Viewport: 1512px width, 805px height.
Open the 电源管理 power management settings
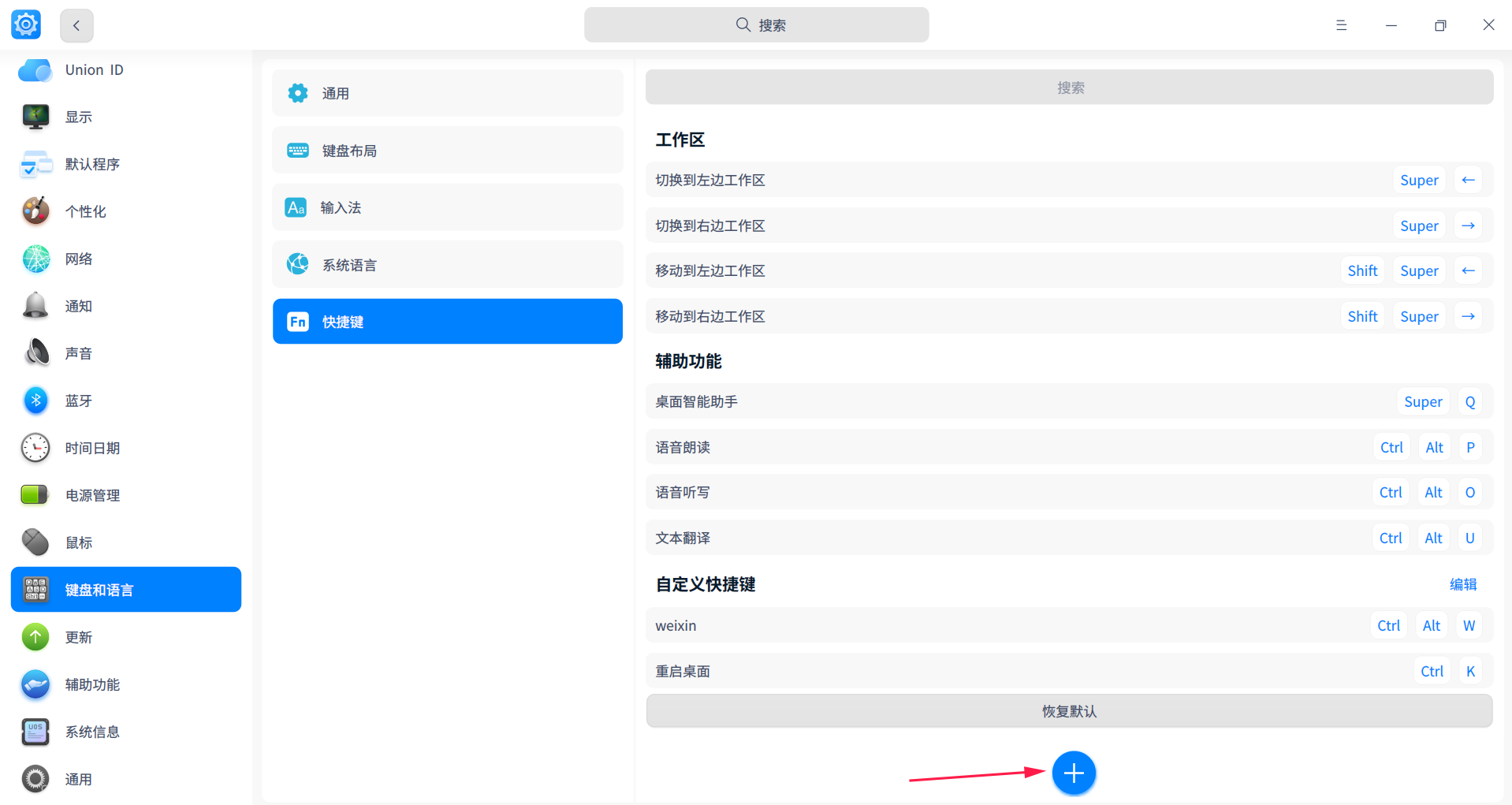(x=92, y=495)
